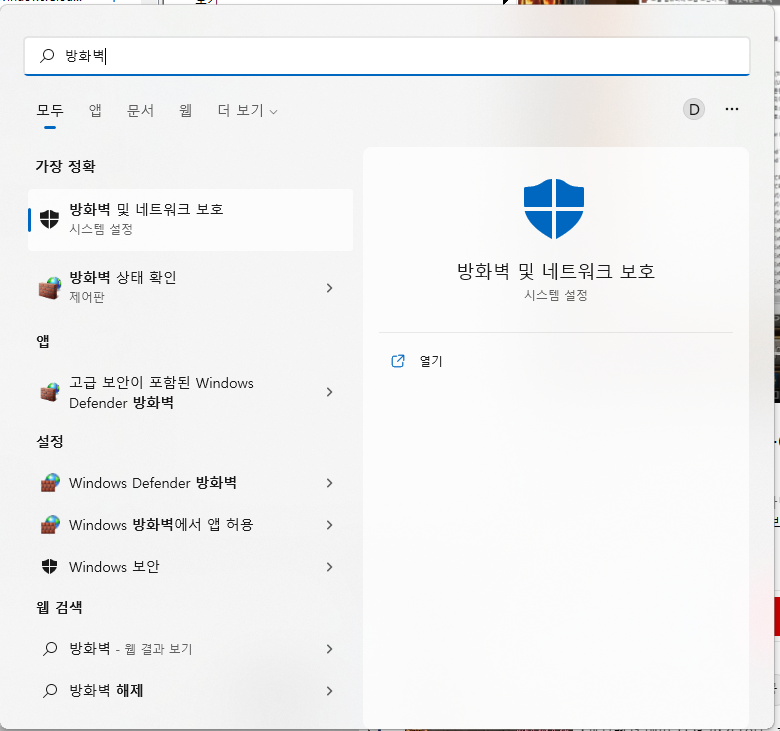Viewport: 780px width, 731px height.
Task: Click the magnifier icon in the search box
Action: (x=47, y=55)
